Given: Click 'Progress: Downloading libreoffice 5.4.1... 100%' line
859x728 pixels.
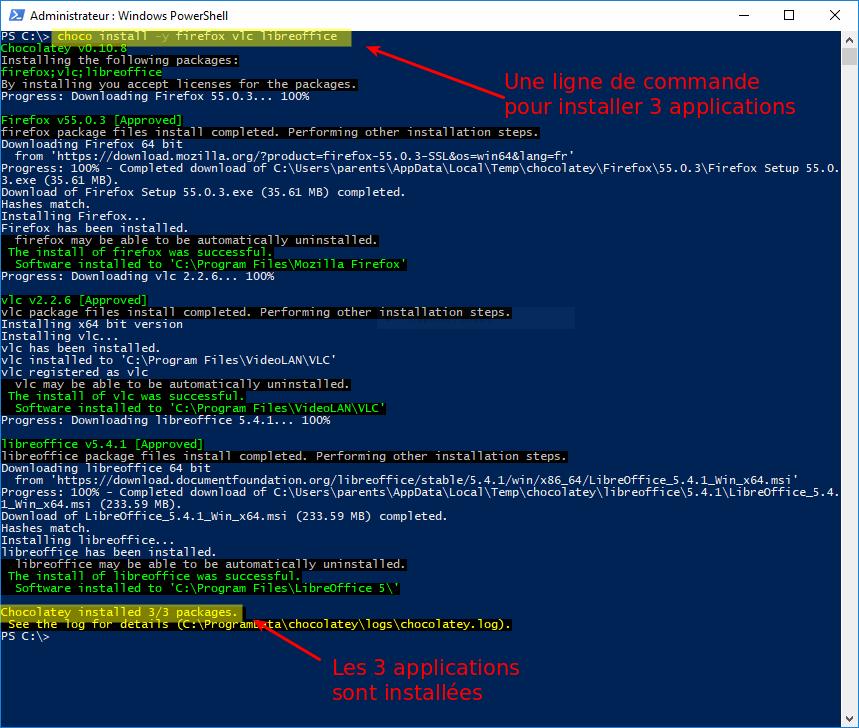Looking at the screenshot, I should click(x=166, y=421).
